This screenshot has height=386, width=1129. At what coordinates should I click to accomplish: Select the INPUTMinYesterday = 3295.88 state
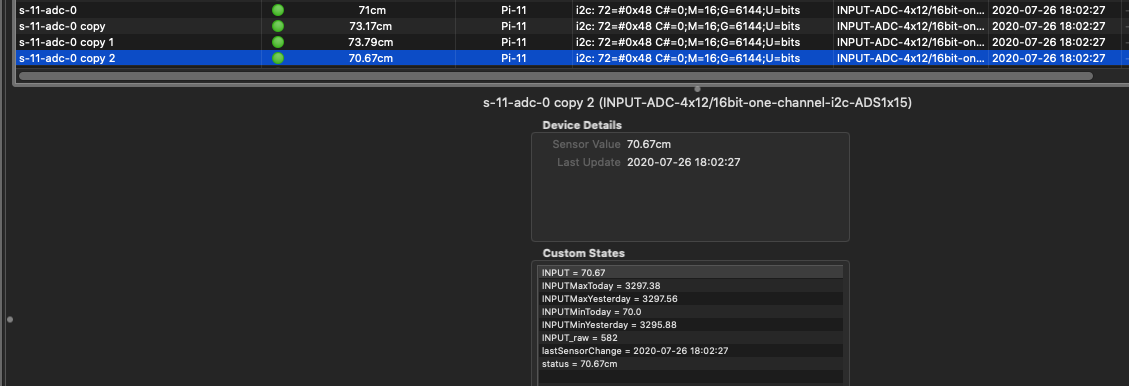pyautogui.click(x=690, y=324)
